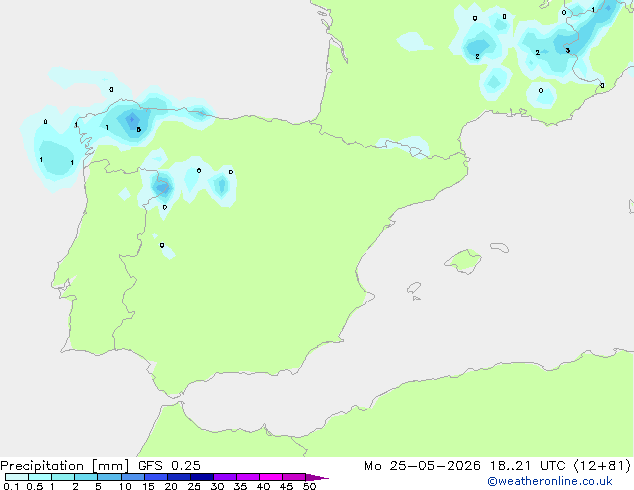Screen dimensions: 634x490
Task: Click the legend value '30'
Action: [217, 486]
